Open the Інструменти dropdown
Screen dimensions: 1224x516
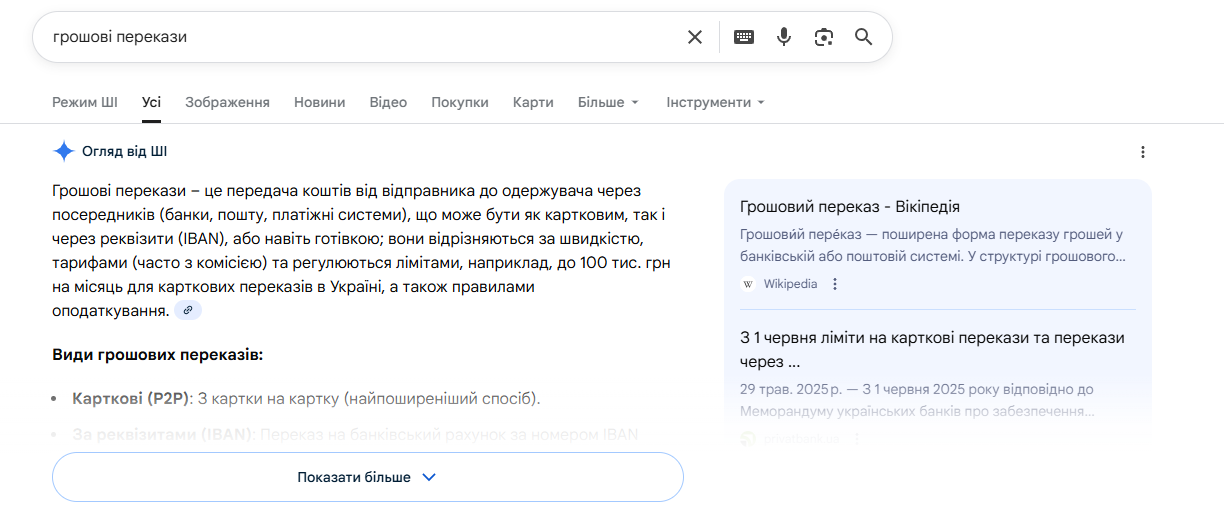tap(715, 102)
